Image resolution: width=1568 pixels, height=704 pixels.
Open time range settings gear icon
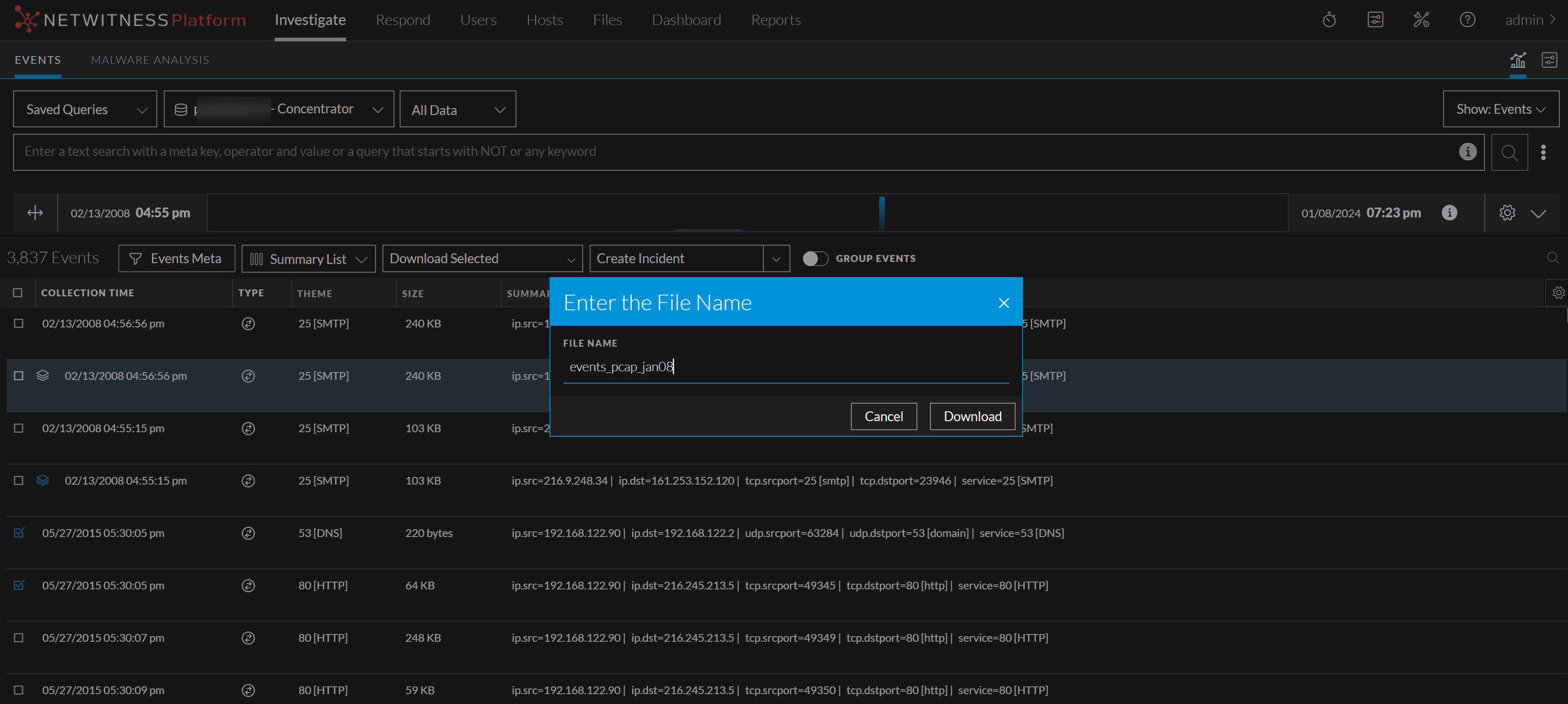coord(1507,213)
